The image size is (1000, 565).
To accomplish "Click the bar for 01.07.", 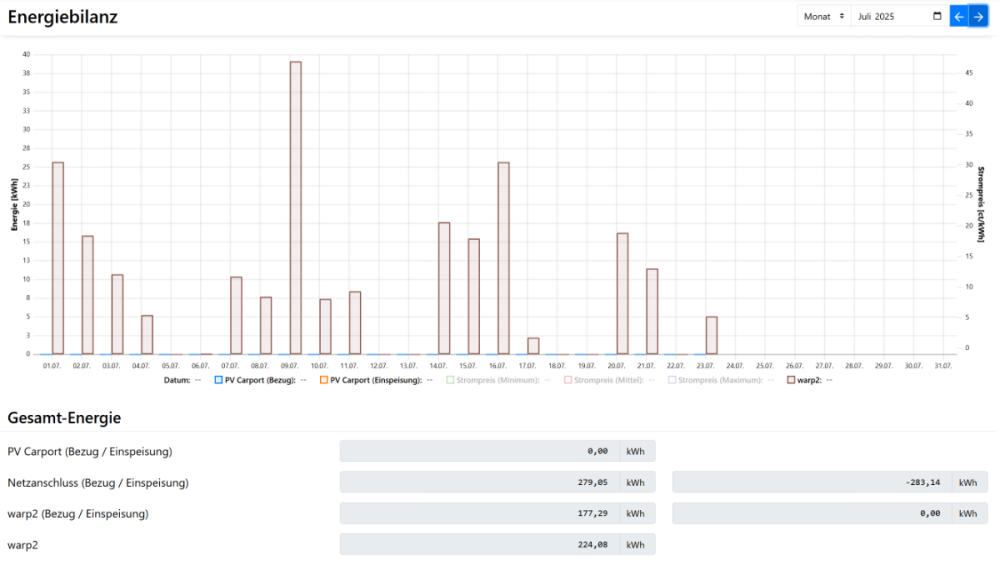I will (x=58, y=258).
